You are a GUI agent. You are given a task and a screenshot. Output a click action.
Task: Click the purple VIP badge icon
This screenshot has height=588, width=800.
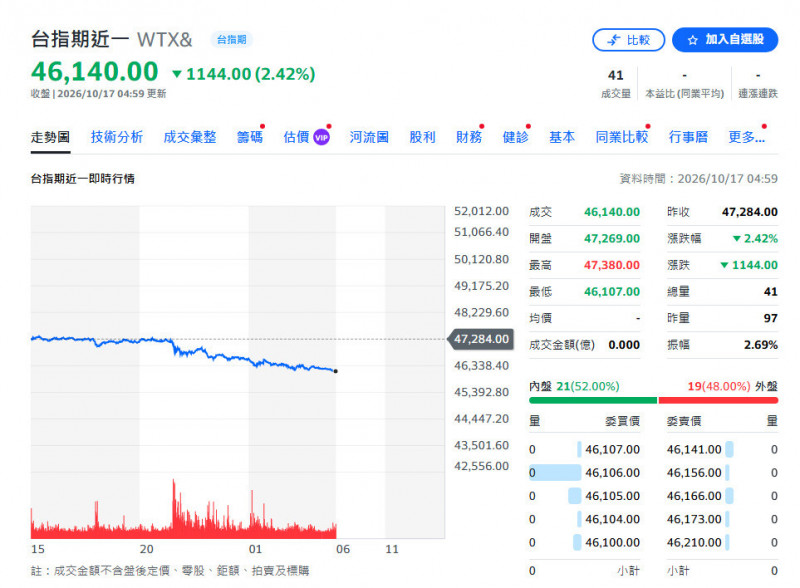tap(321, 137)
